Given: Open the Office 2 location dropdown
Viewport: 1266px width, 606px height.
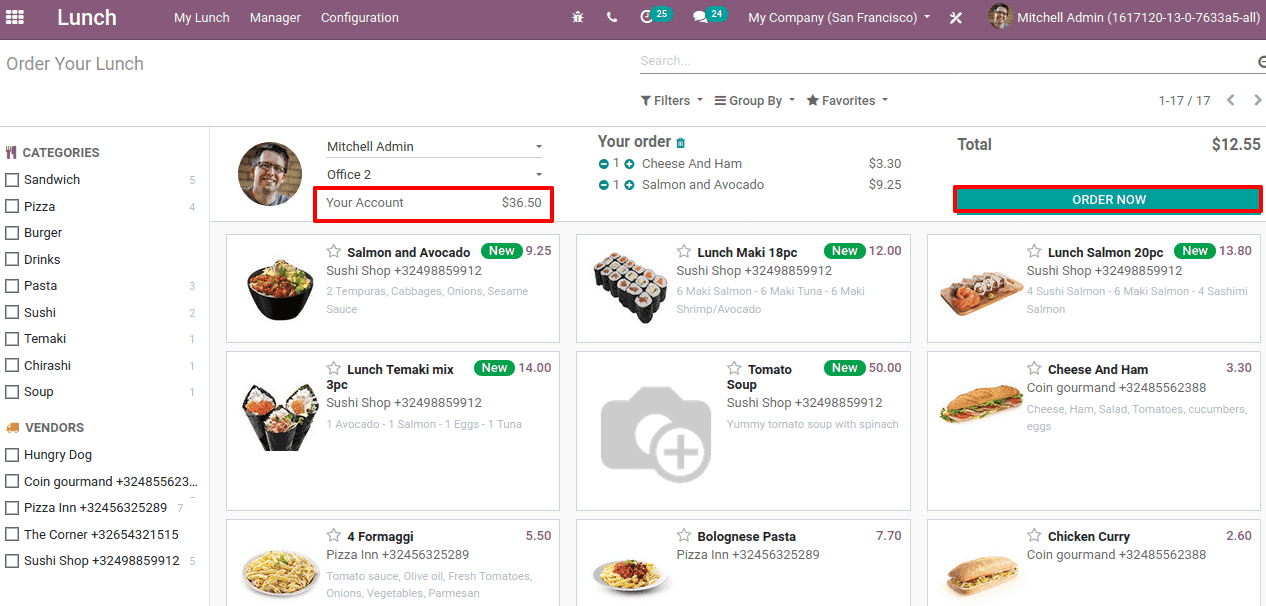Looking at the screenshot, I should 435,175.
